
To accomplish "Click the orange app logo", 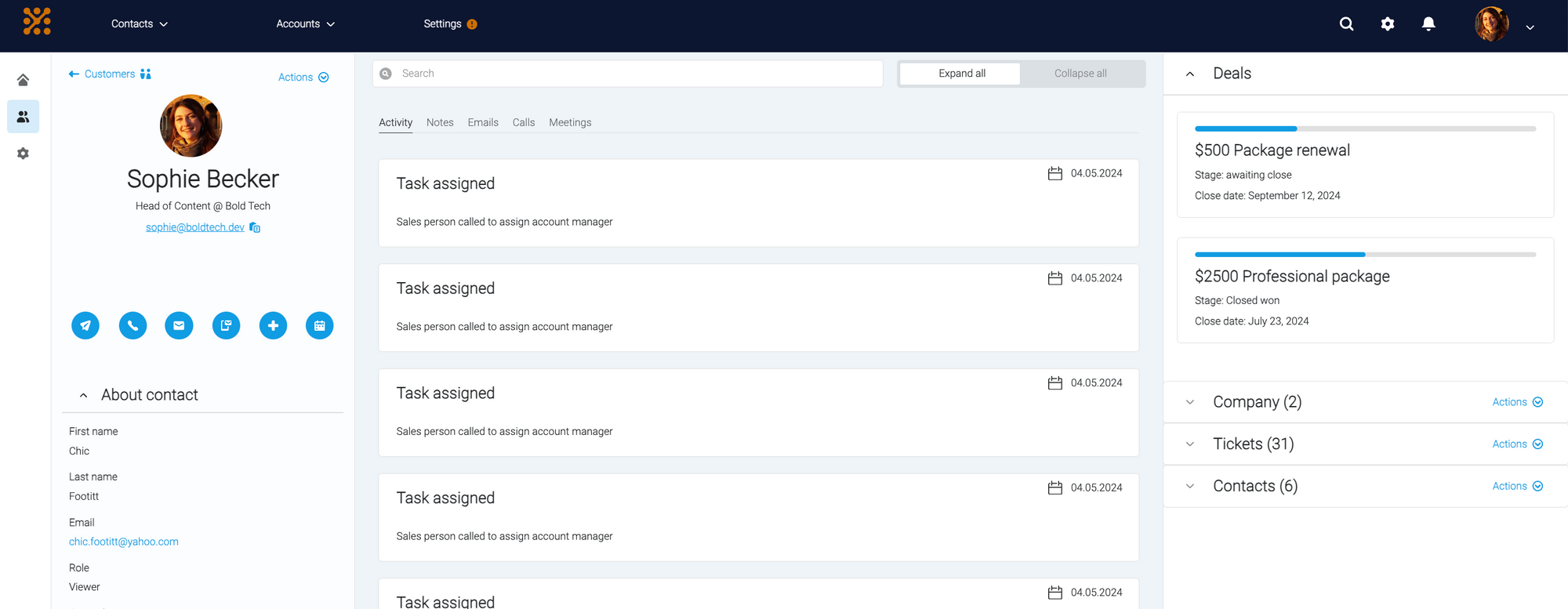I will click(x=37, y=21).
